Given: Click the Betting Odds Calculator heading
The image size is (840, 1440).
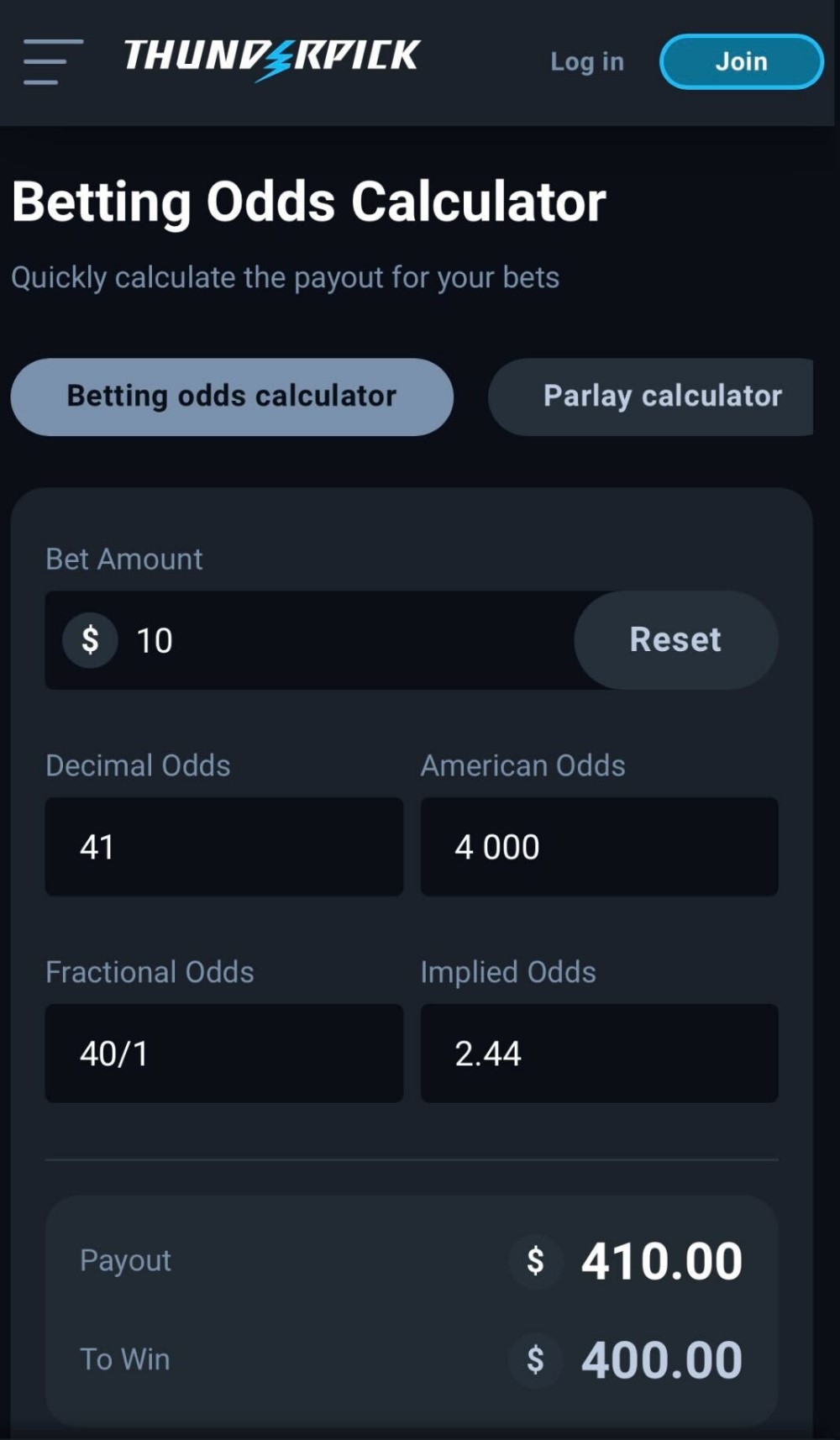Looking at the screenshot, I should pyautogui.click(x=309, y=202).
